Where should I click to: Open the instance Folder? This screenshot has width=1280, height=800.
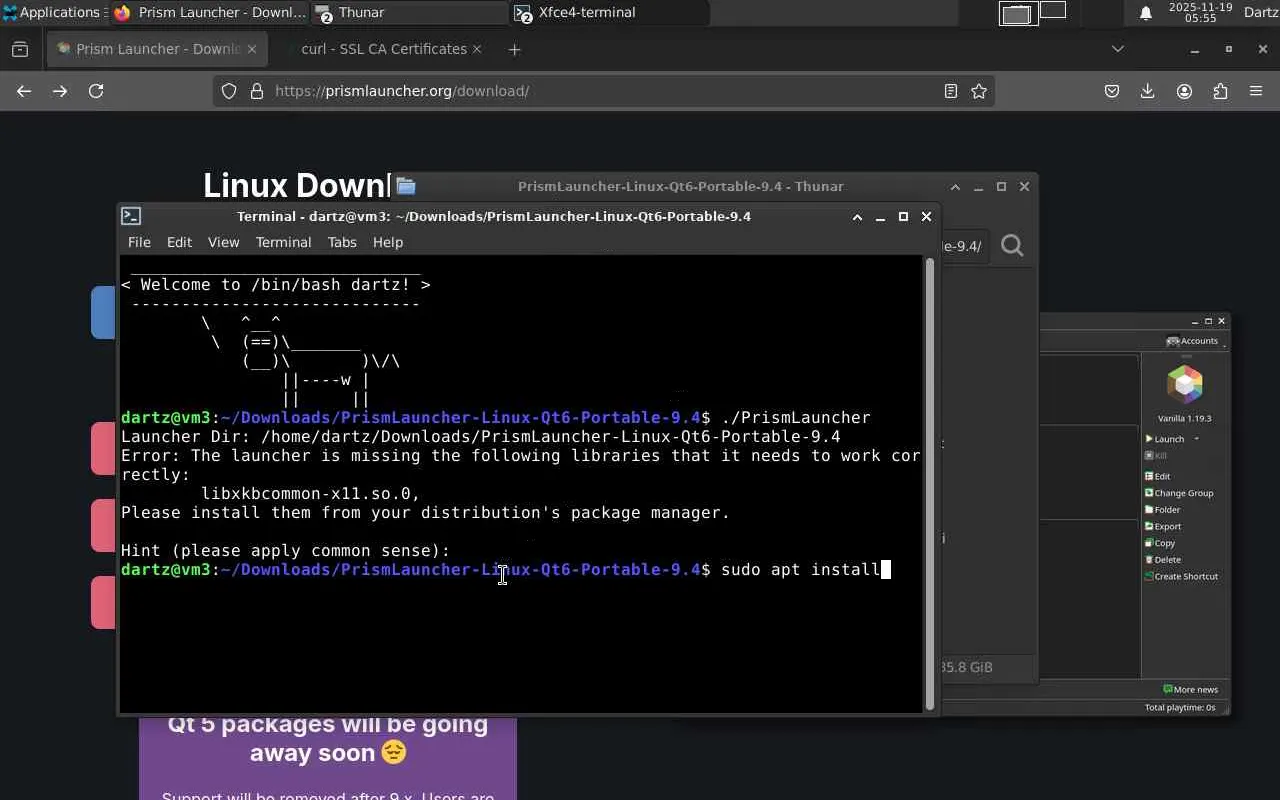tap(1163, 510)
